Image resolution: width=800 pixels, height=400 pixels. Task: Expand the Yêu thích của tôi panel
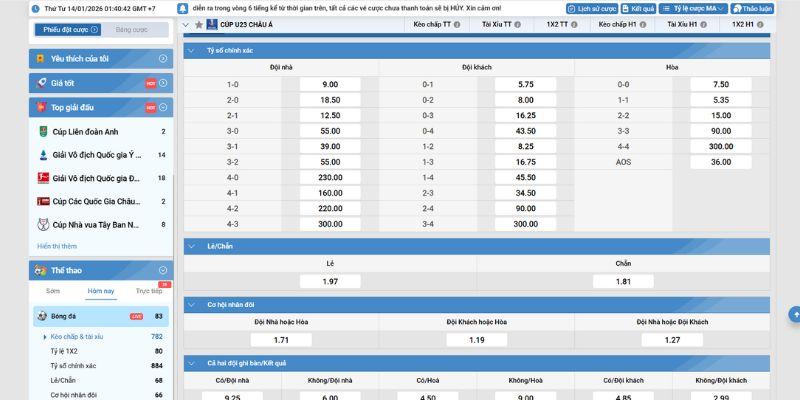point(163,59)
